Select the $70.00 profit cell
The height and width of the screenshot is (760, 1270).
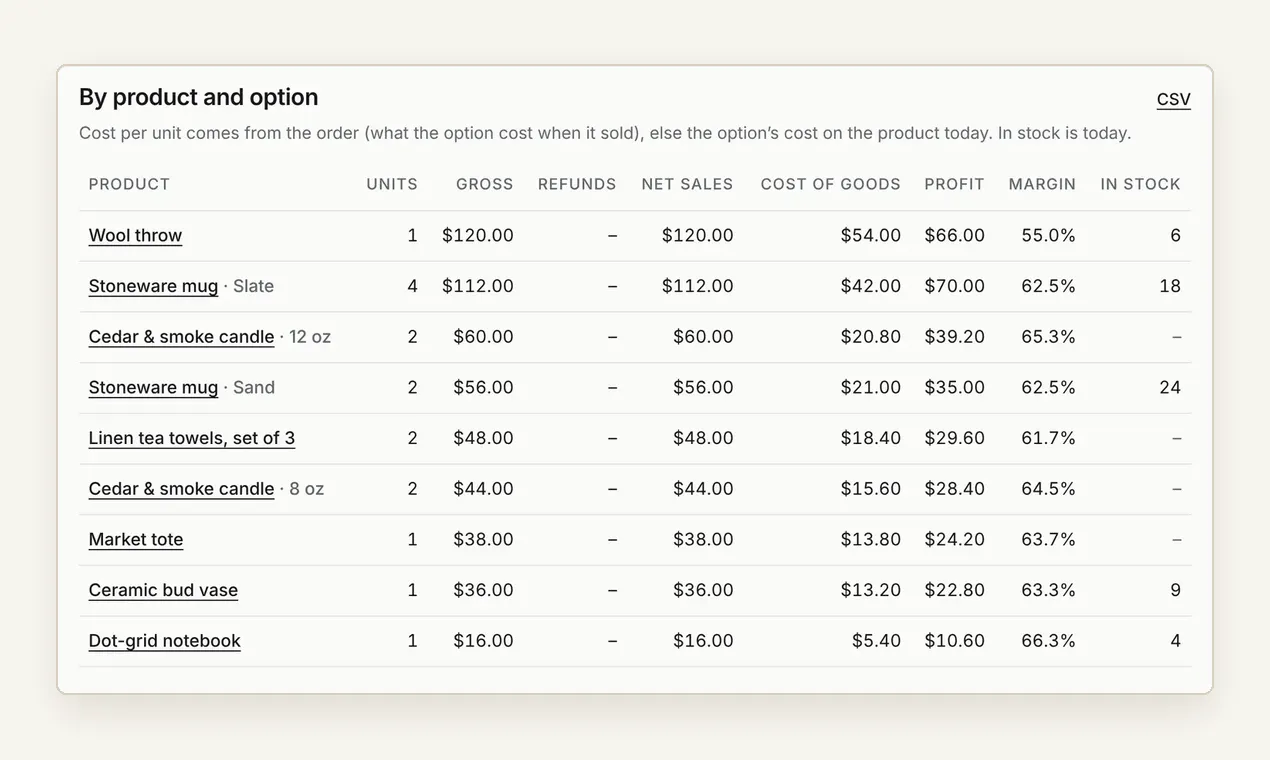[x=955, y=286]
